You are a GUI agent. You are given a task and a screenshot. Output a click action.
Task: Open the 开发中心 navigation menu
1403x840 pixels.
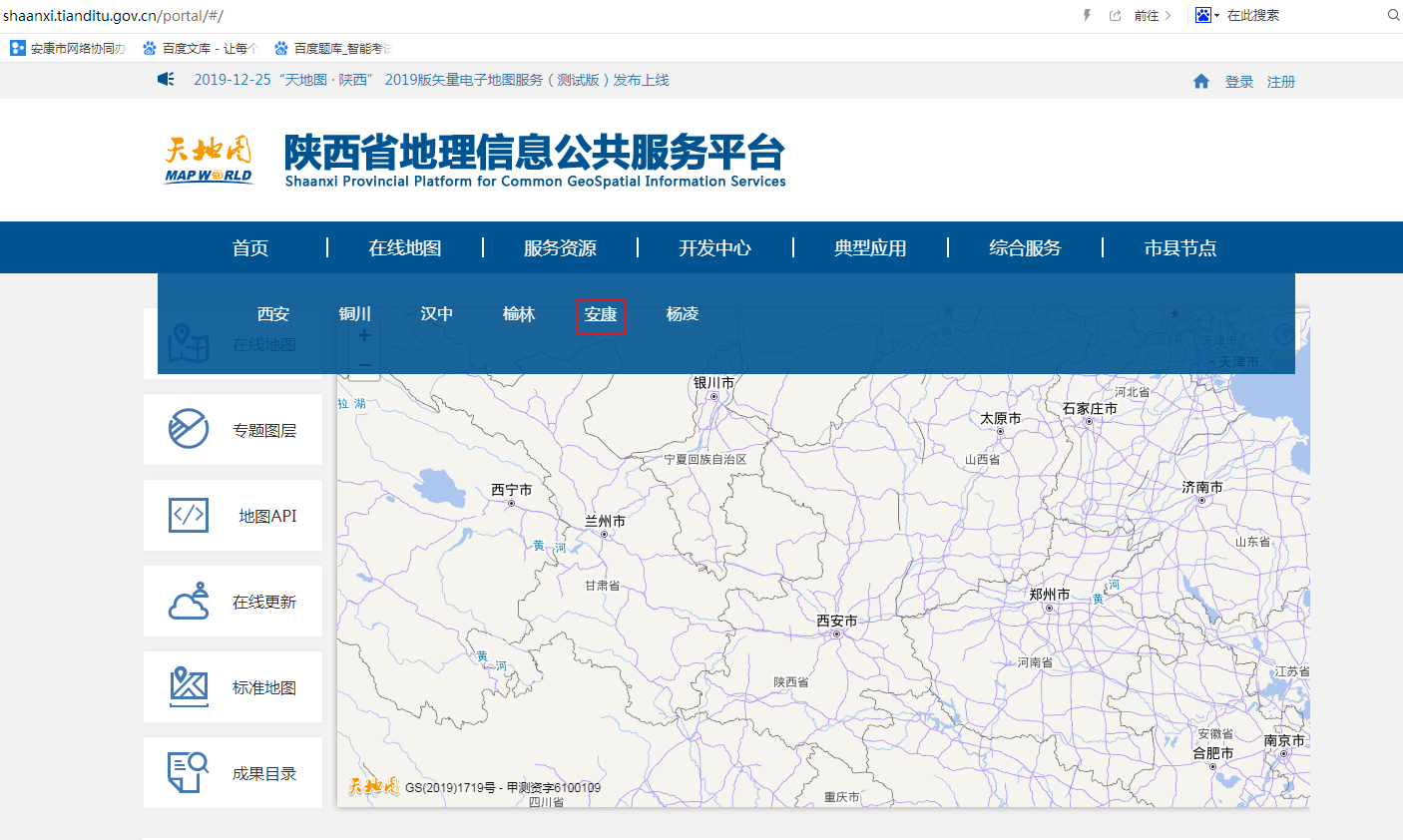715,247
